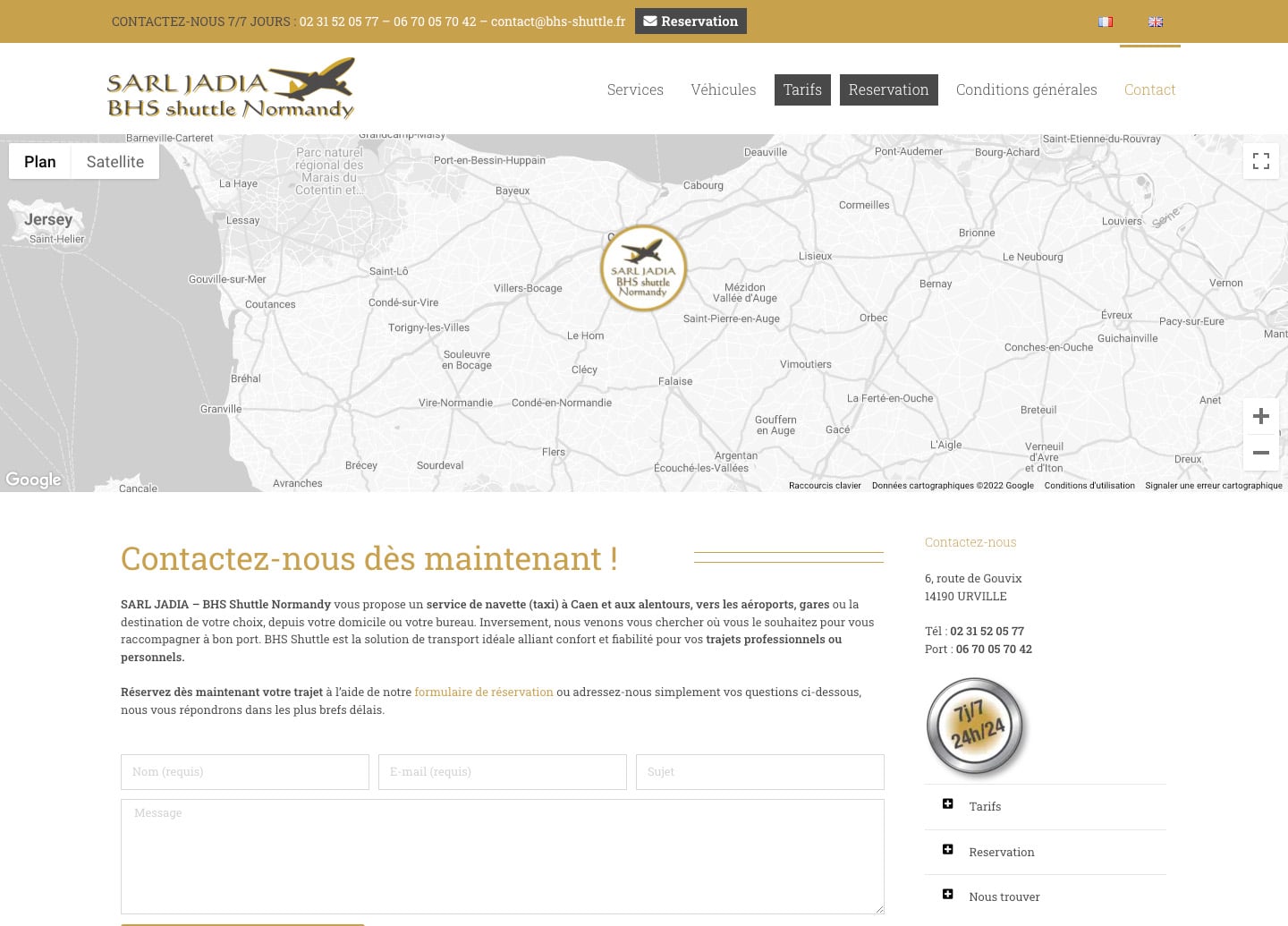
Task: Click into the Message text area
Action: (x=503, y=856)
